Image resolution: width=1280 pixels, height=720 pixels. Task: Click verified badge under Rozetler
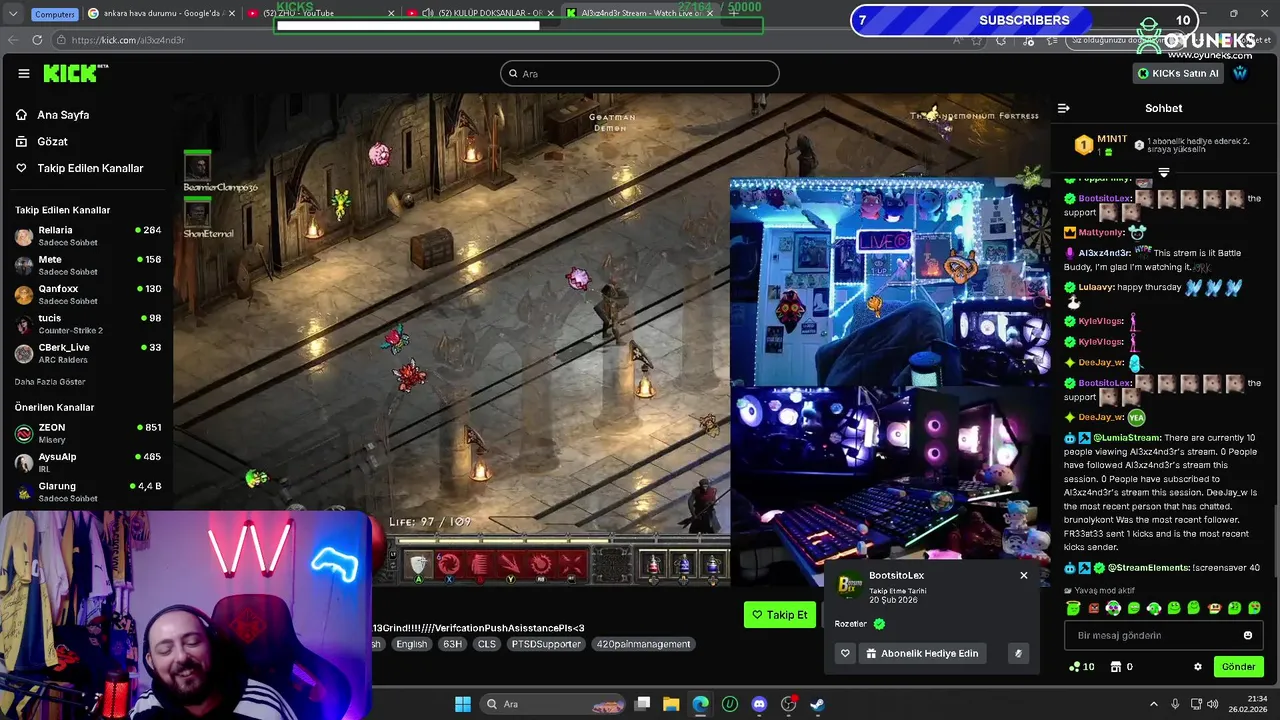tap(879, 624)
